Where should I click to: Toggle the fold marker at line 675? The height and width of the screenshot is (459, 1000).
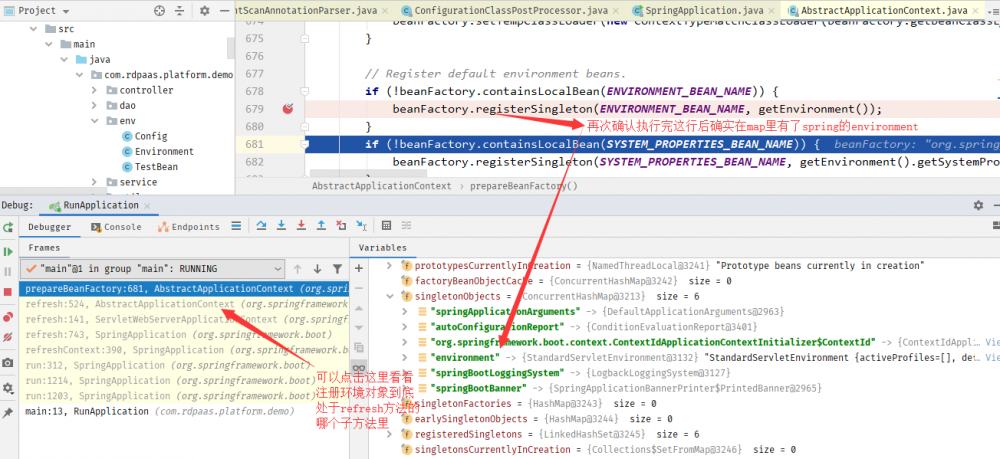pos(305,38)
